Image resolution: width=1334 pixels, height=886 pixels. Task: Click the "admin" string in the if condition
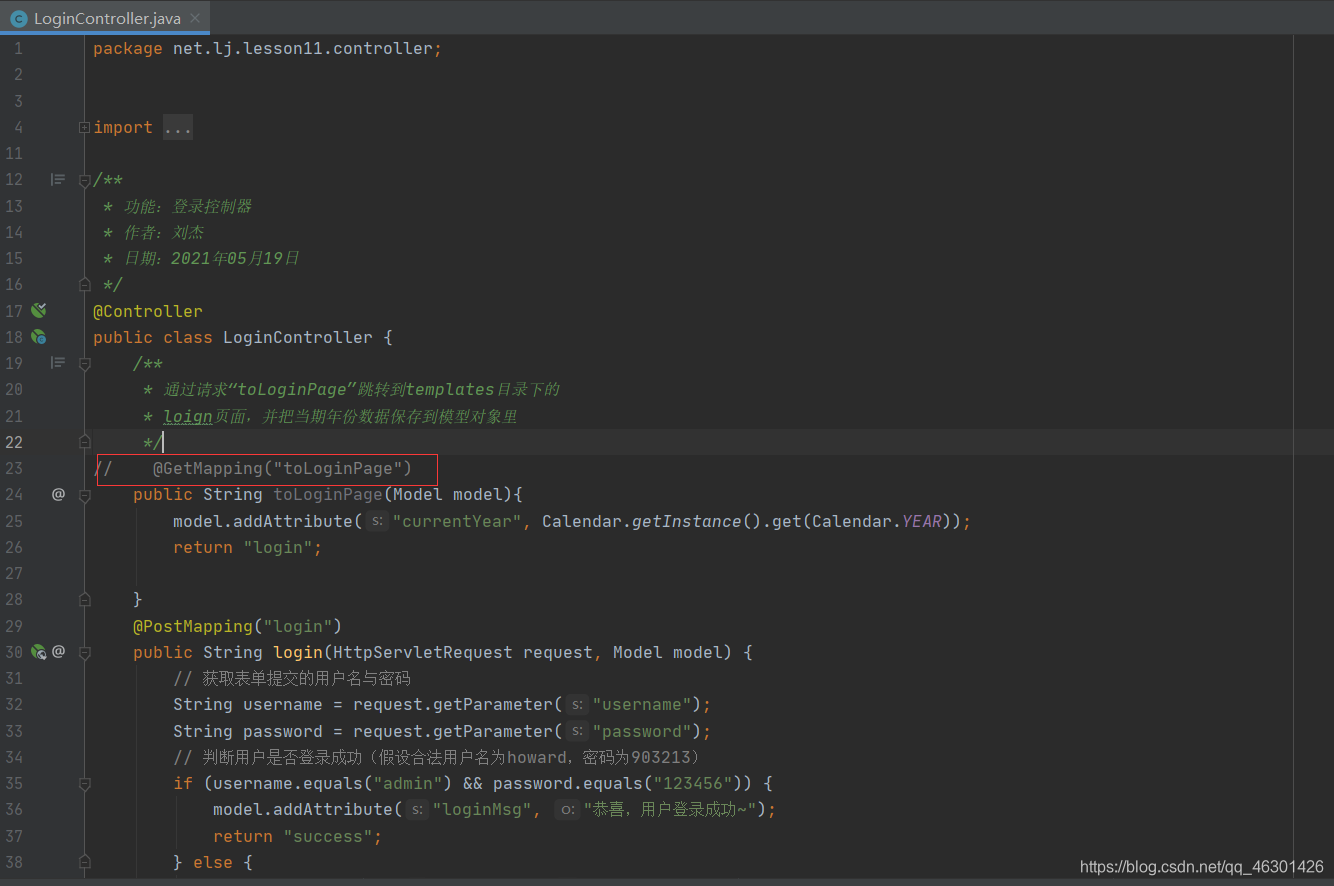coord(408,783)
